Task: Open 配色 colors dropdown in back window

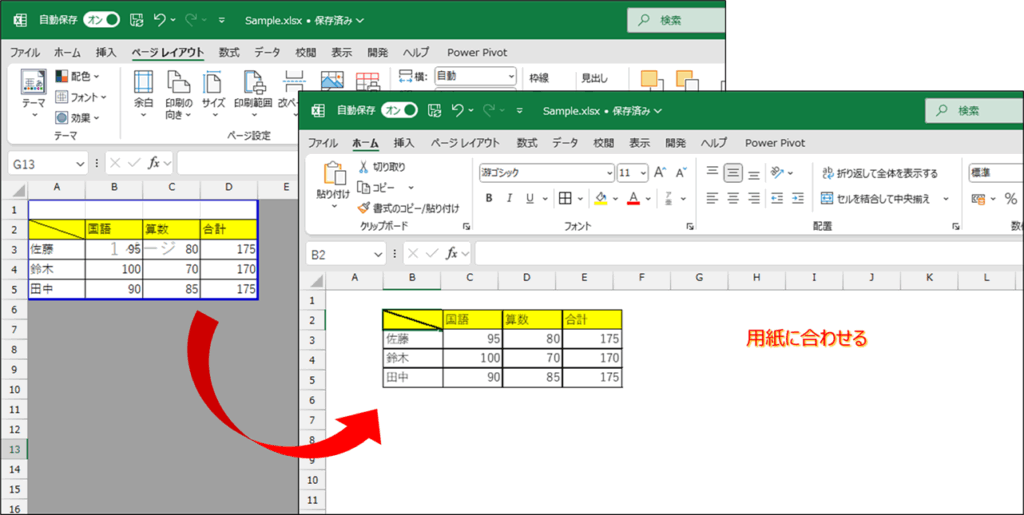Action: point(77,76)
